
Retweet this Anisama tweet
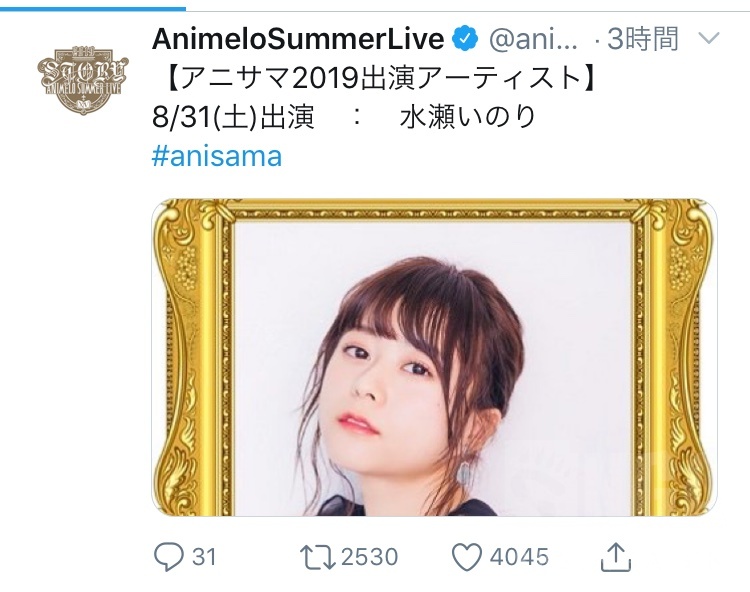coord(318,558)
